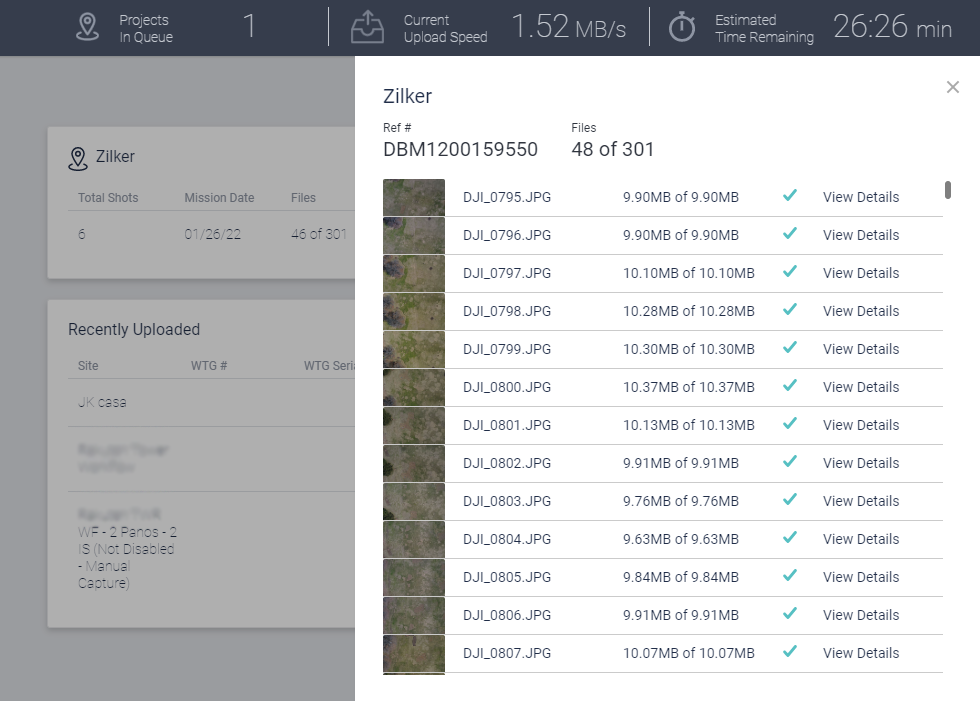This screenshot has height=701, width=980.
Task: Click the green checkmark for DJI_0806.JPG
Action: 790,614
